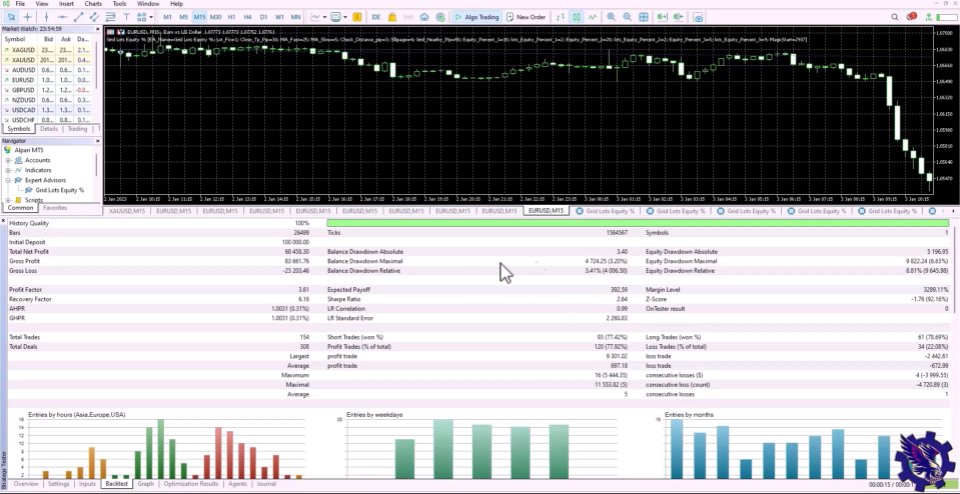960x494 pixels.
Task: Open the Tools menu
Action: click(119, 4)
